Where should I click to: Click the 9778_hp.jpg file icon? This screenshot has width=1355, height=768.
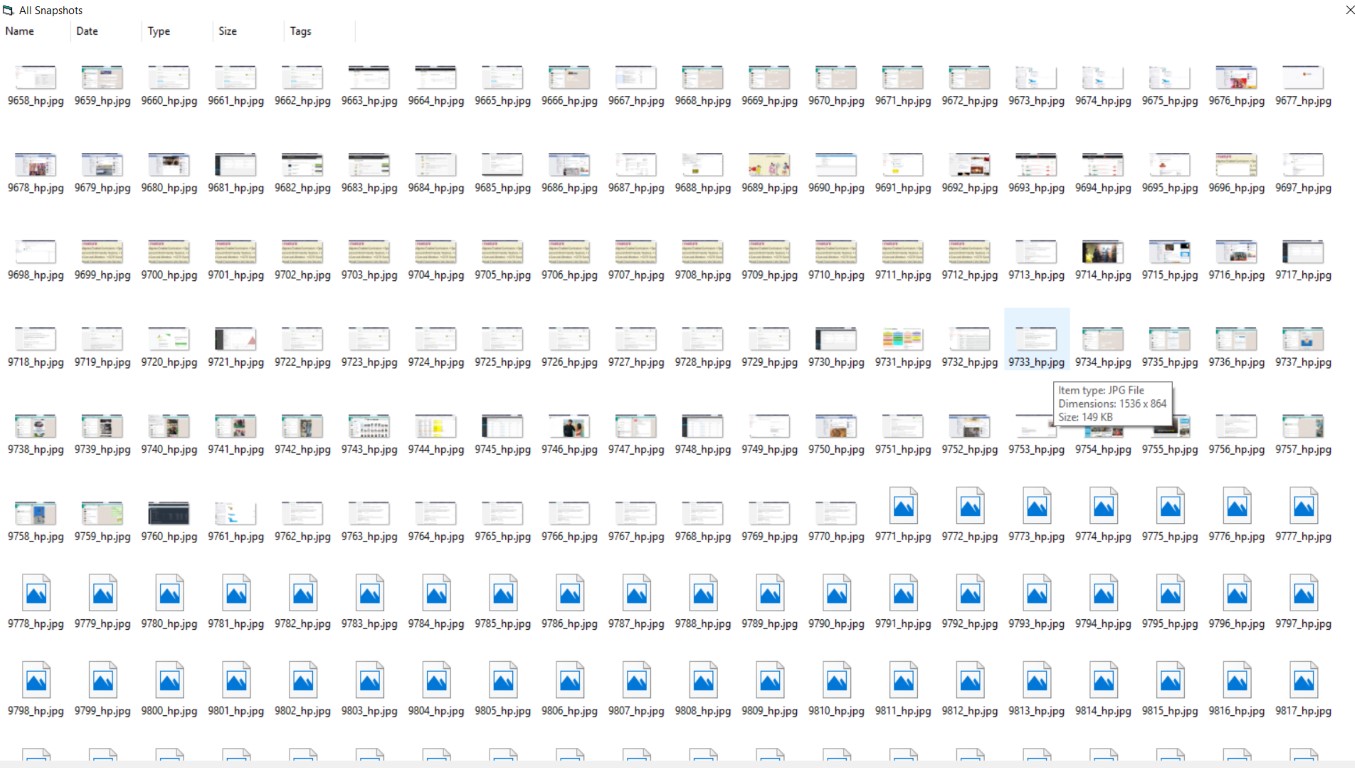36,594
